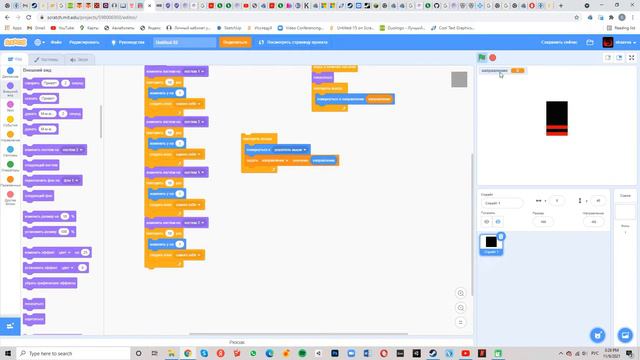The image size is (640, 360).
Task: Set sprite visibility to hidden (crossed eye)
Action: (x=498, y=222)
